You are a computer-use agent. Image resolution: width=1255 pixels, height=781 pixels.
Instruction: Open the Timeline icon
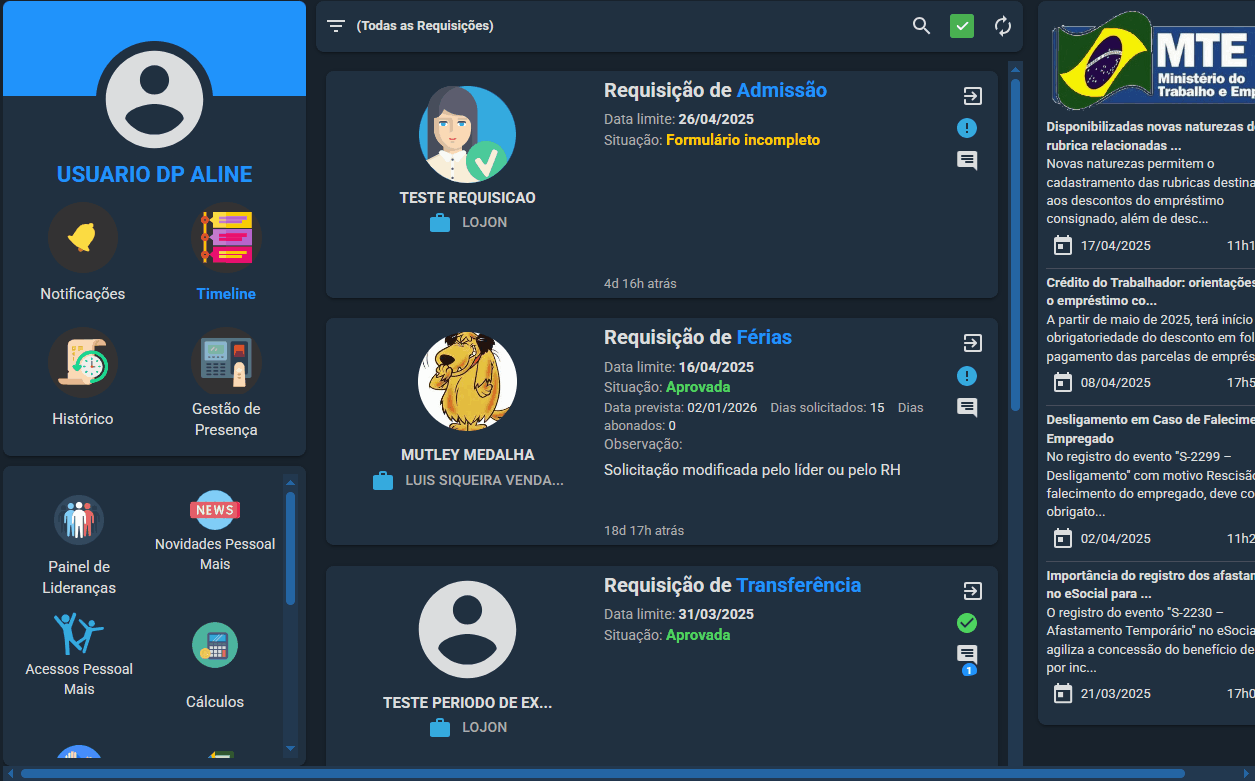226,237
